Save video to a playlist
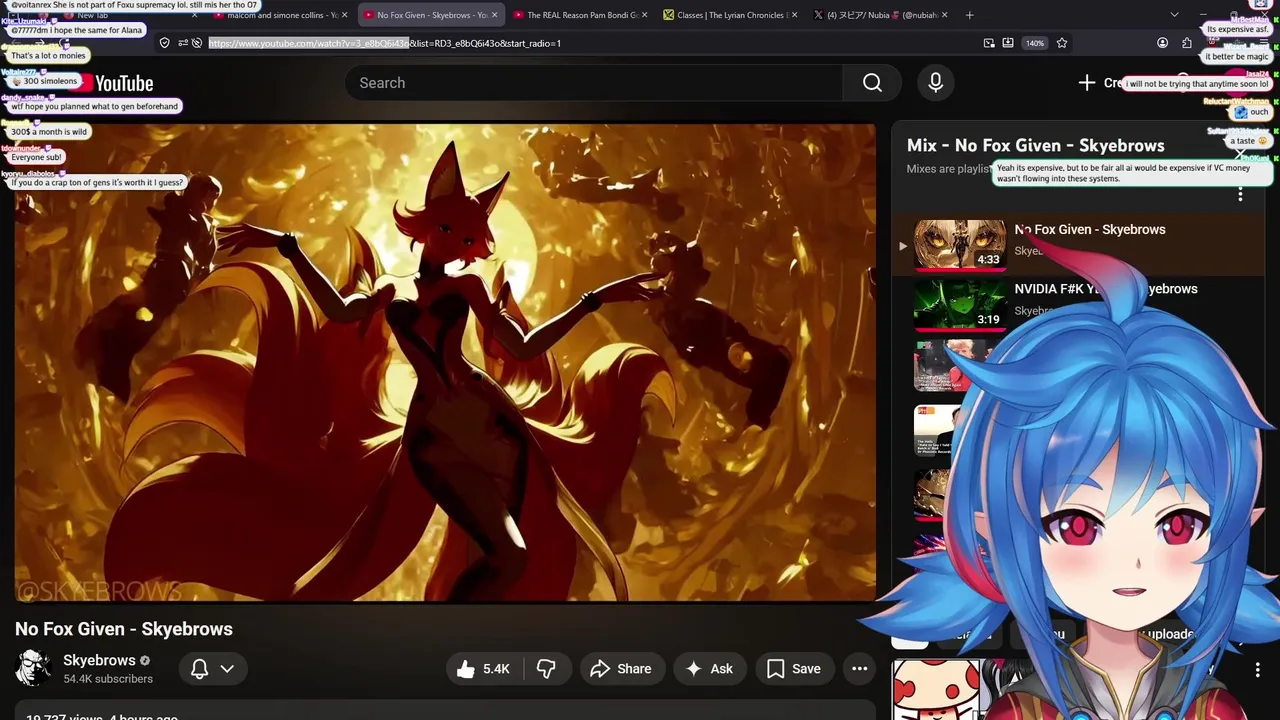This screenshot has width=1280, height=720. (794, 669)
